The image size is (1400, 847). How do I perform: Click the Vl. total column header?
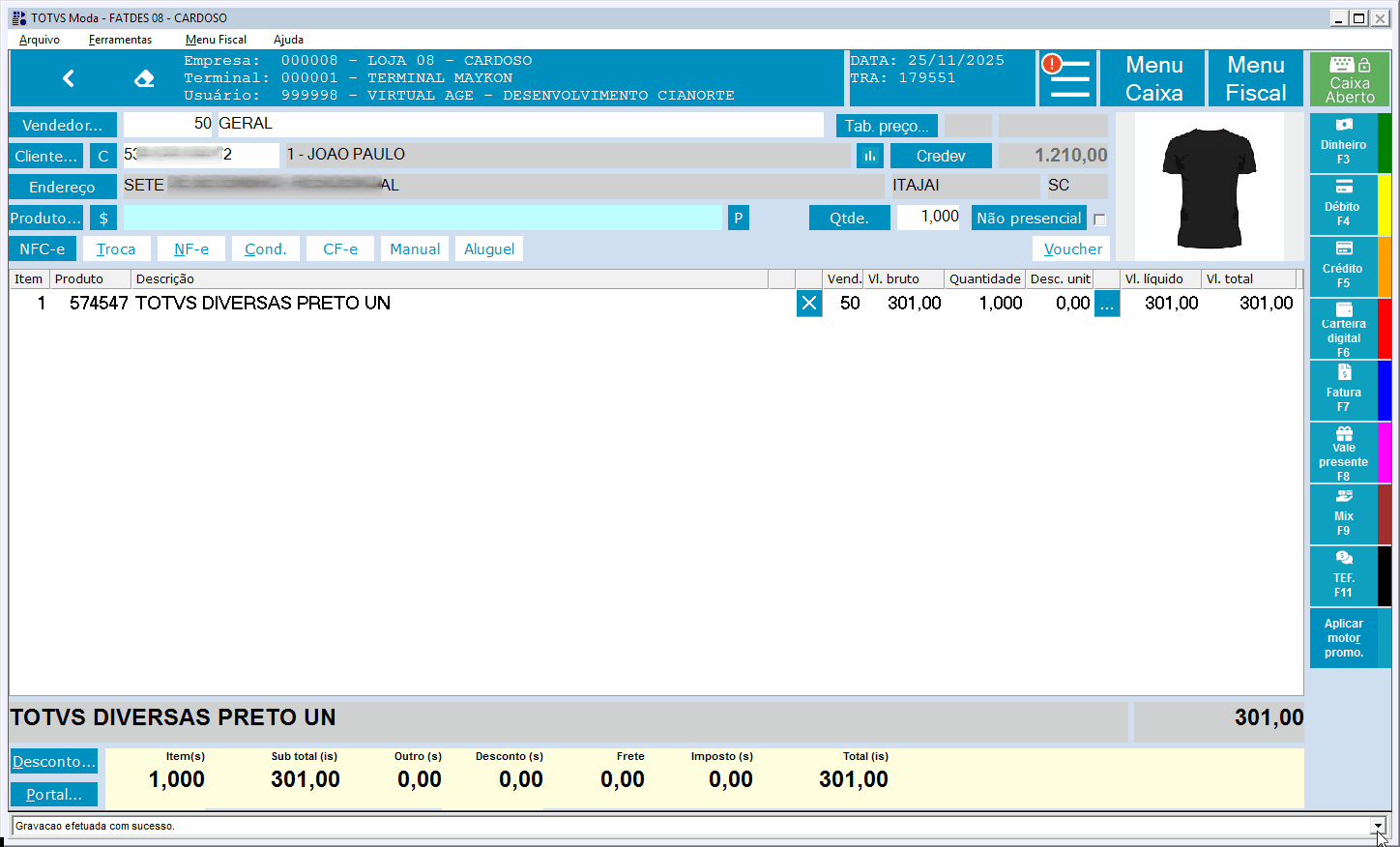pyautogui.click(x=1248, y=278)
